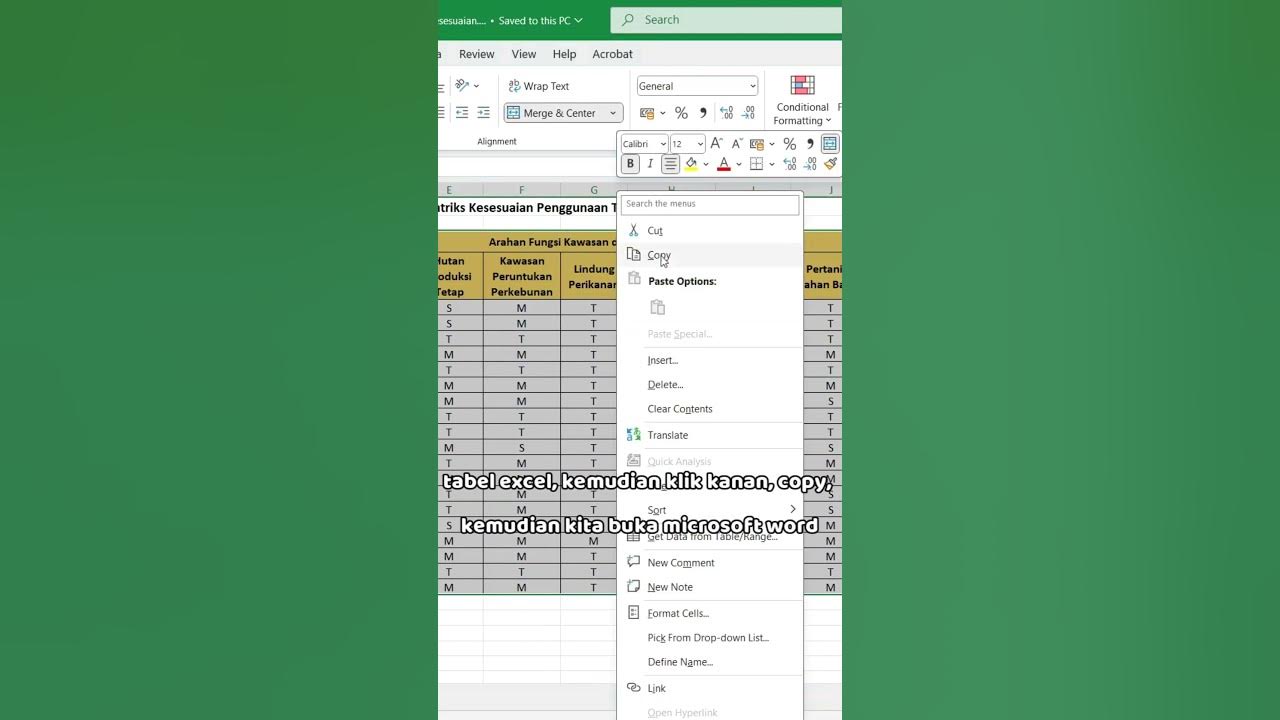Click the Borders icon in mini toolbar
Screen dimensions: 1280x720
click(x=756, y=164)
